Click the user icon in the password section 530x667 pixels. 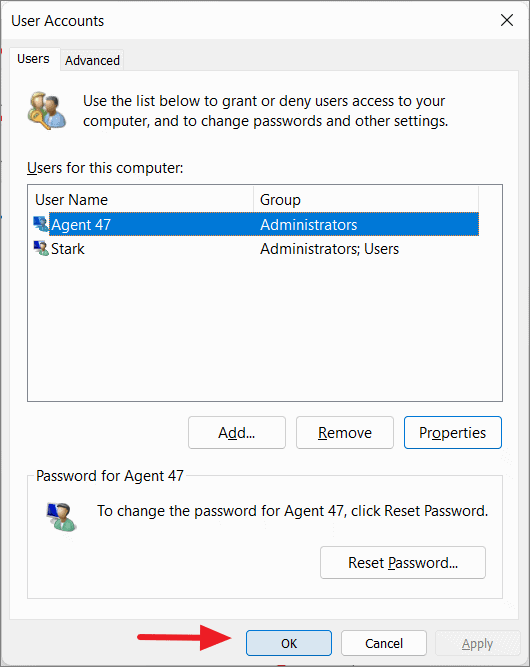(62, 516)
